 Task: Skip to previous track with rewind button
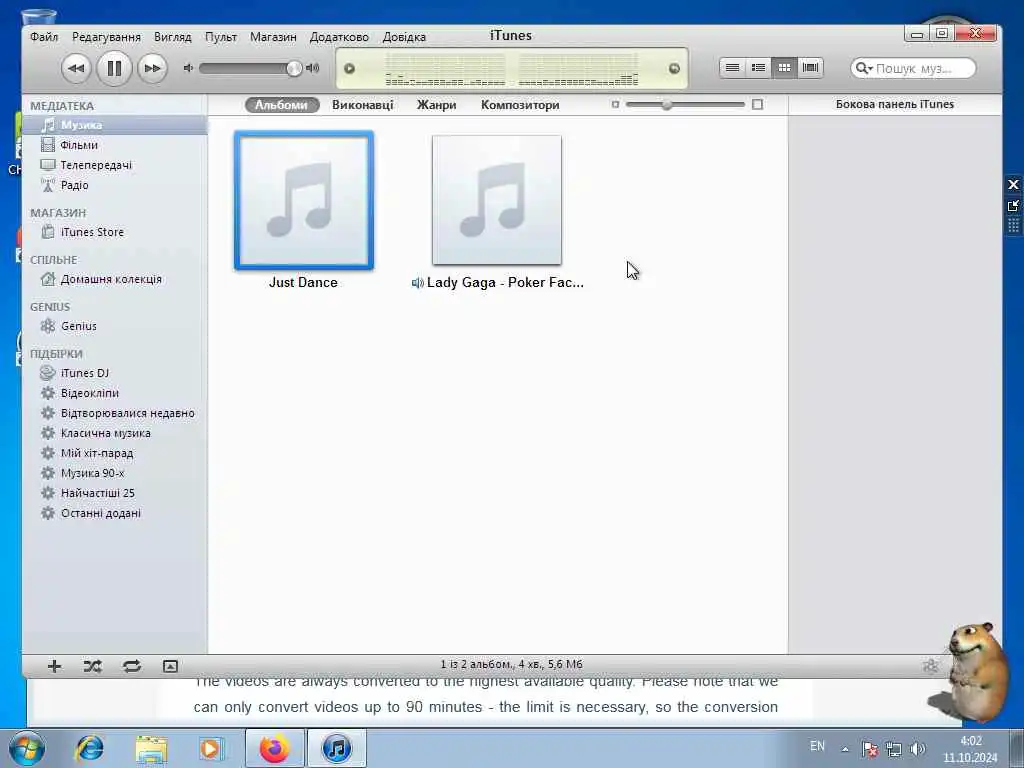(x=76, y=68)
